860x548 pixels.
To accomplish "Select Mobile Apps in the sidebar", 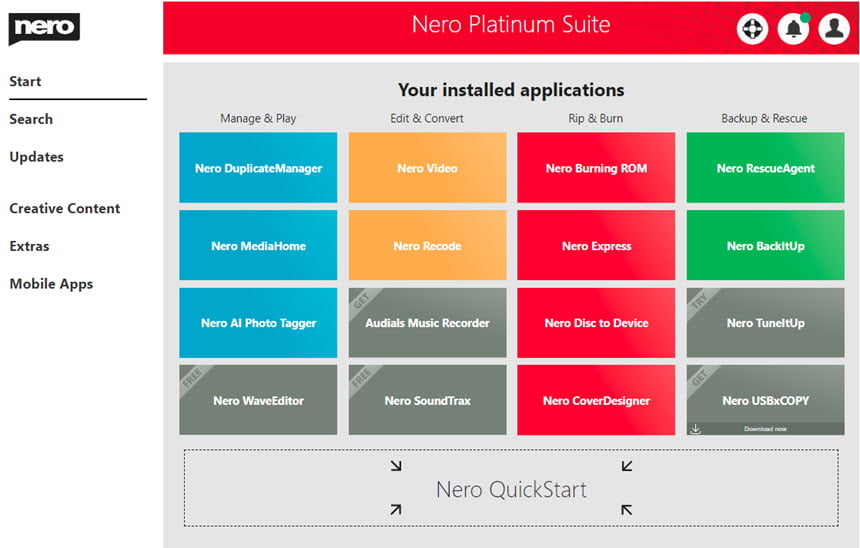I will pos(52,284).
